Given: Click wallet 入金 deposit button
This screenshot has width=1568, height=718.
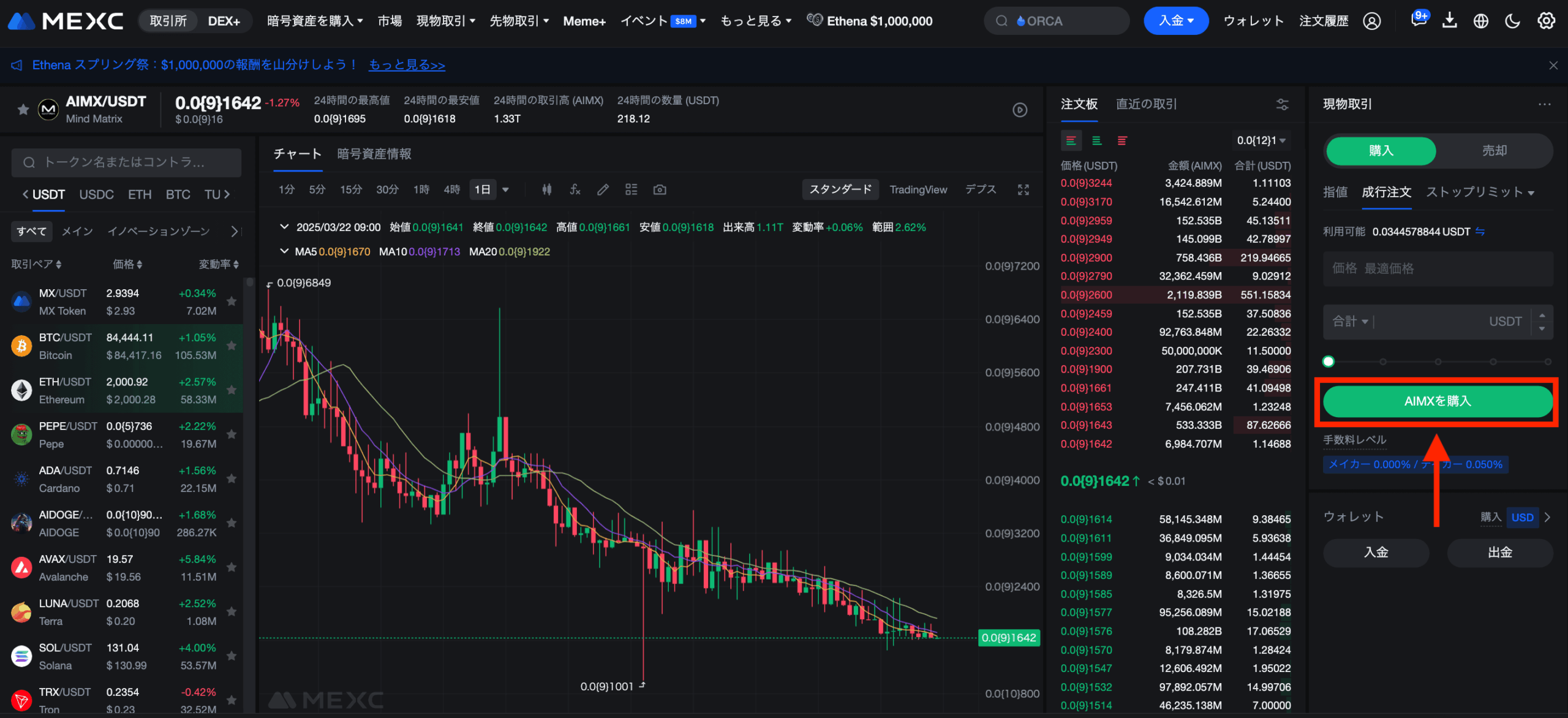Looking at the screenshot, I should click(1376, 553).
